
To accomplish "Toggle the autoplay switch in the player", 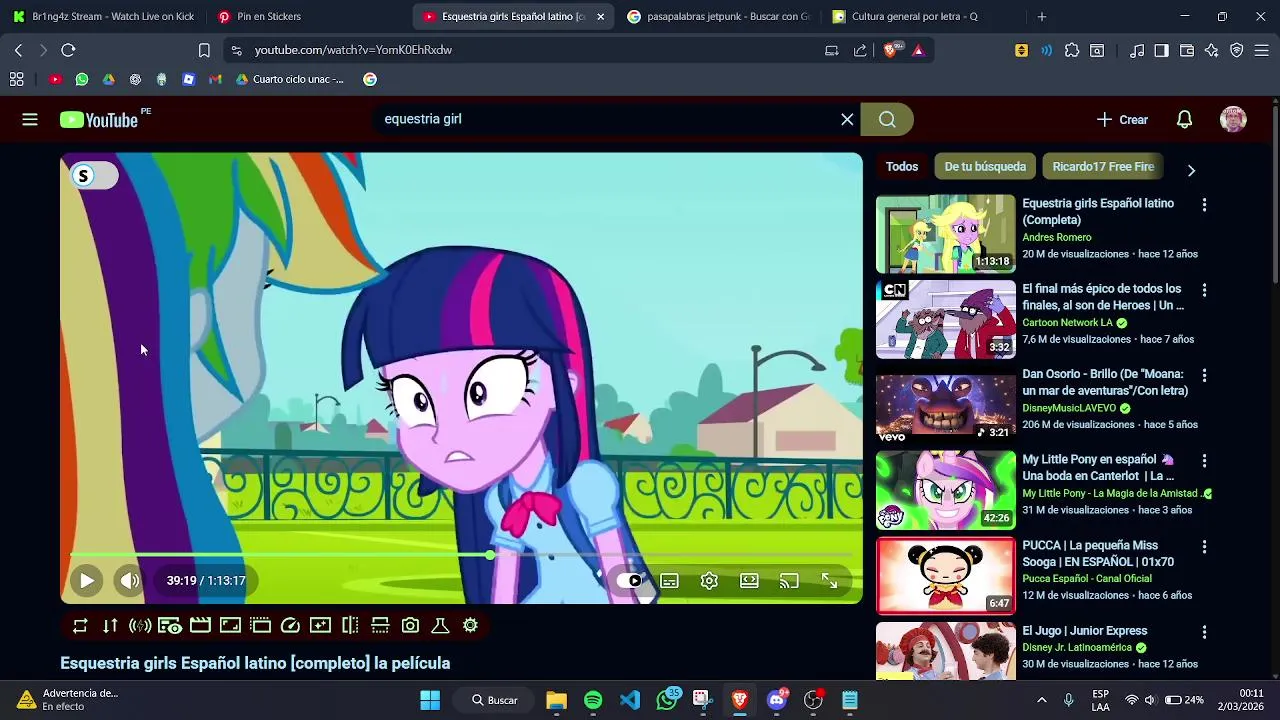I will point(629,580).
